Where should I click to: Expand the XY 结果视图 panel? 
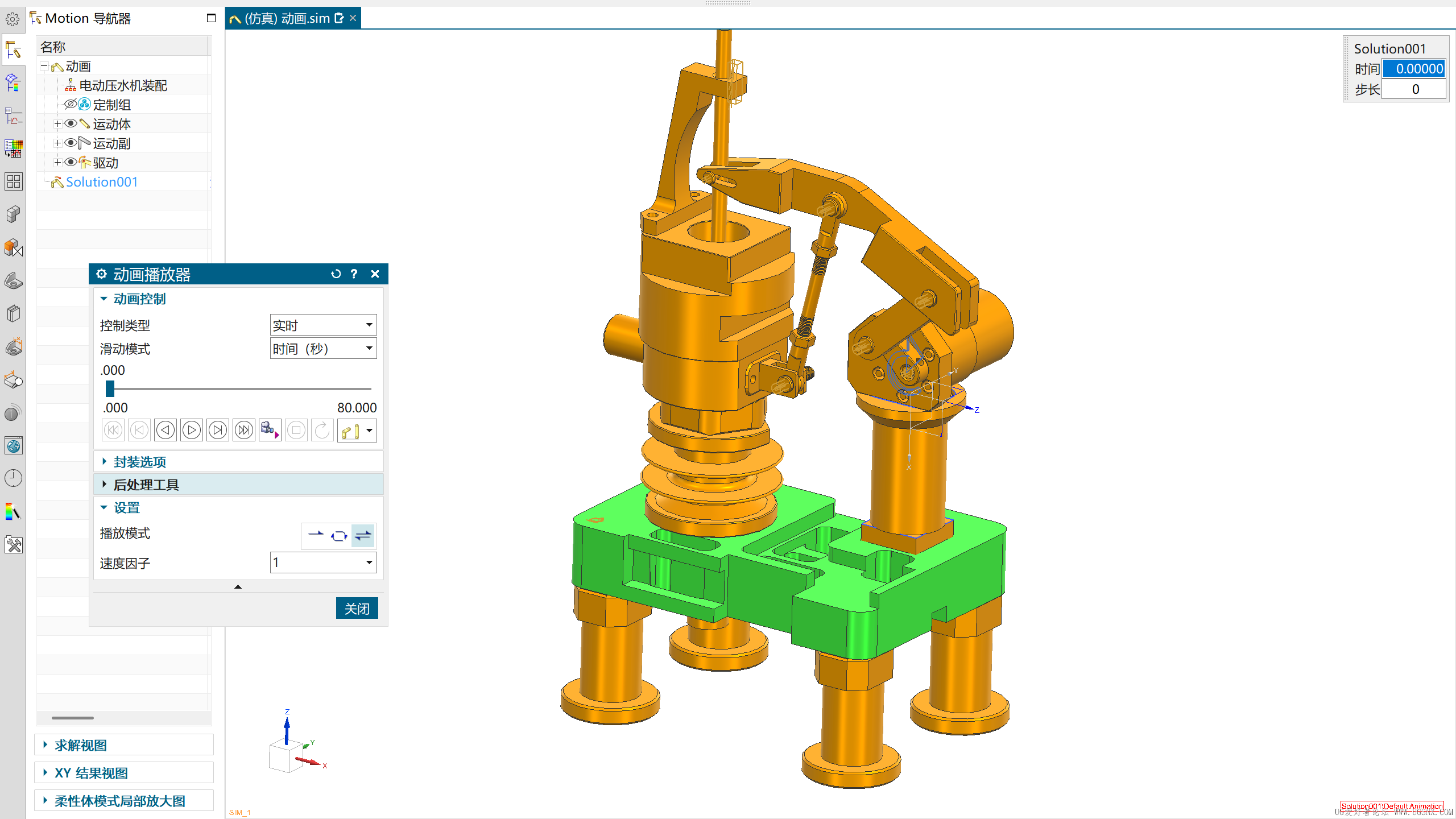[91, 773]
